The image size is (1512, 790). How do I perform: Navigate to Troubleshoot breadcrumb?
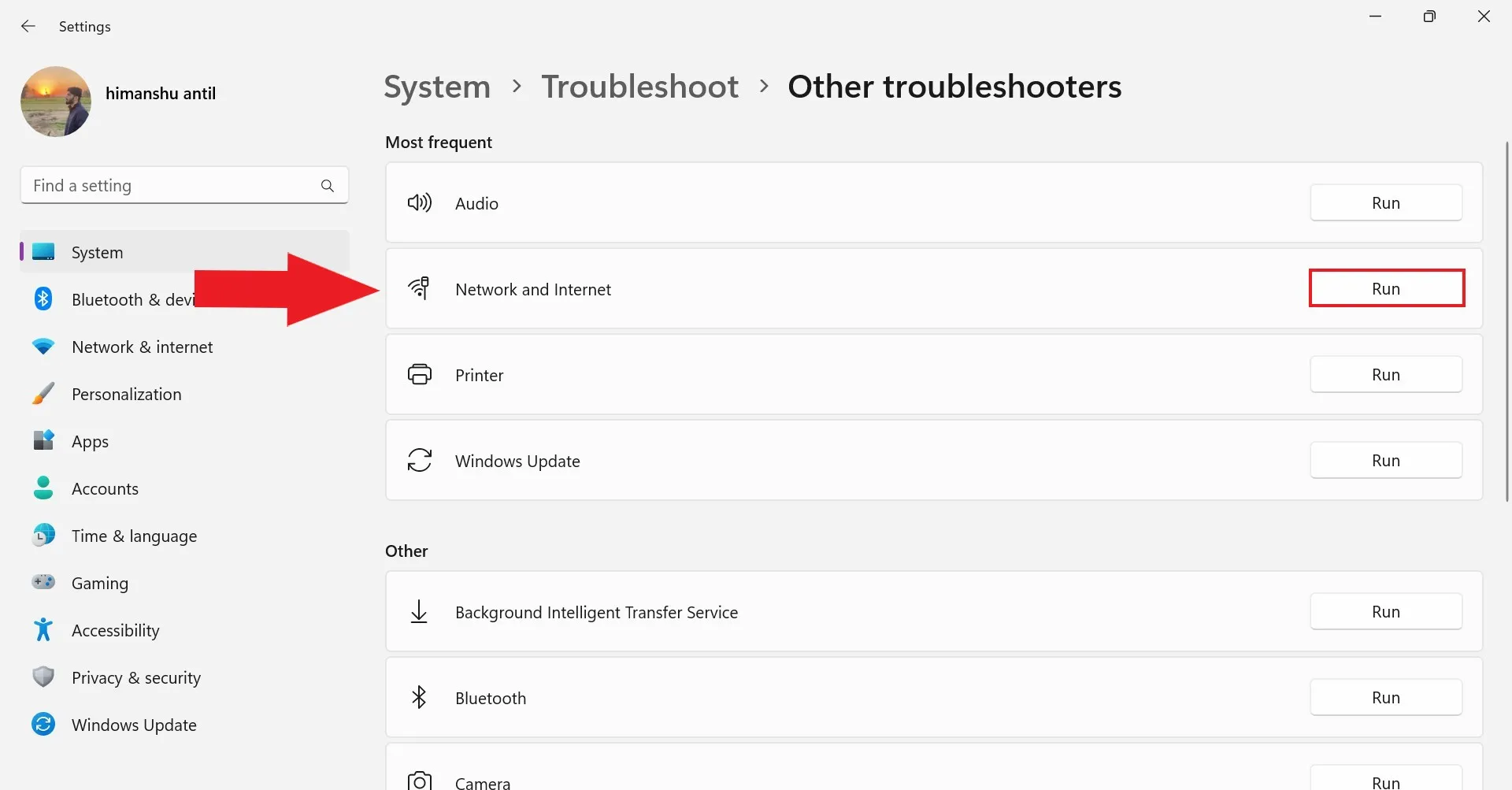(639, 87)
